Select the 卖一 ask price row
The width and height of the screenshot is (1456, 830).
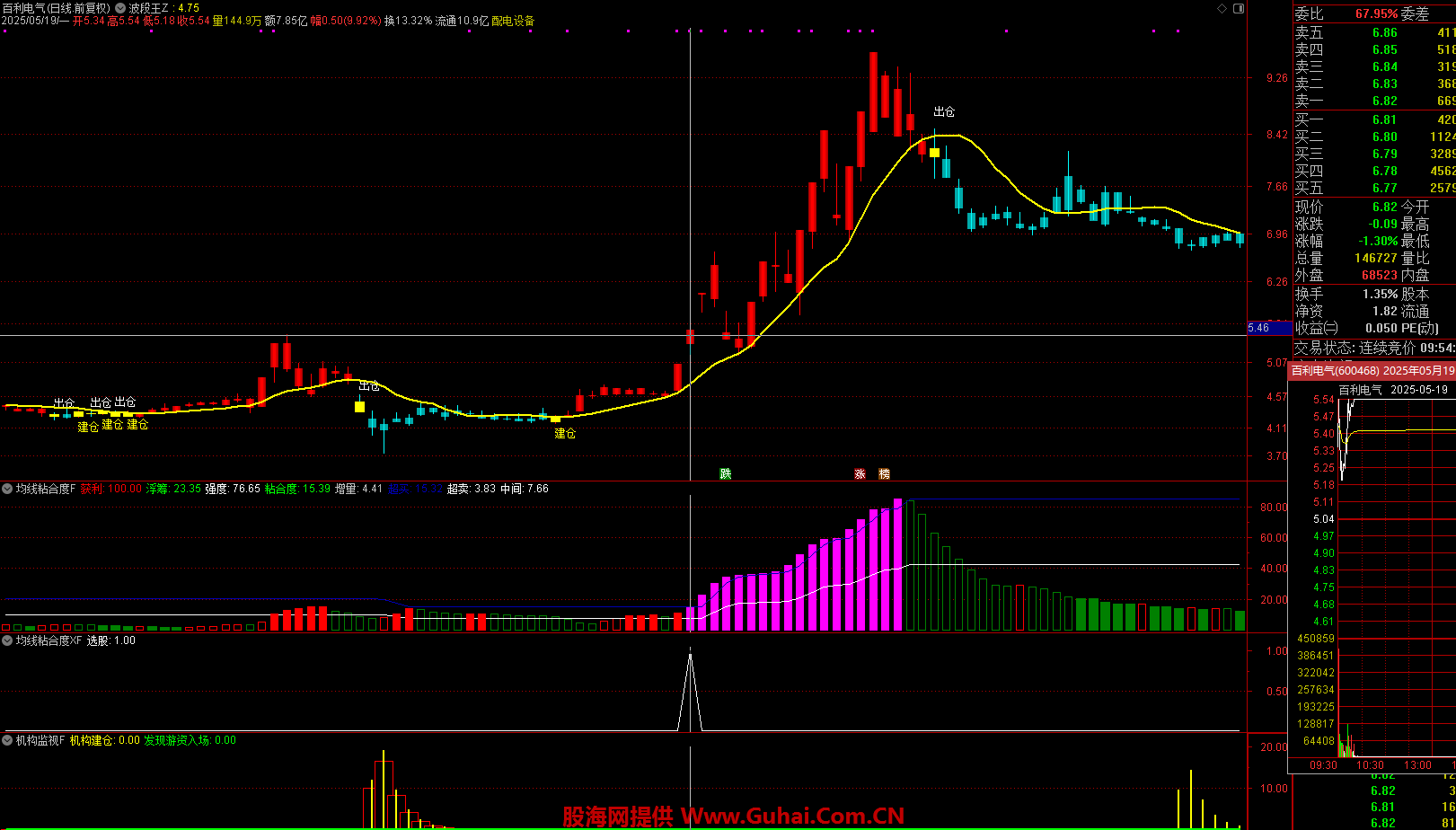1374,101
